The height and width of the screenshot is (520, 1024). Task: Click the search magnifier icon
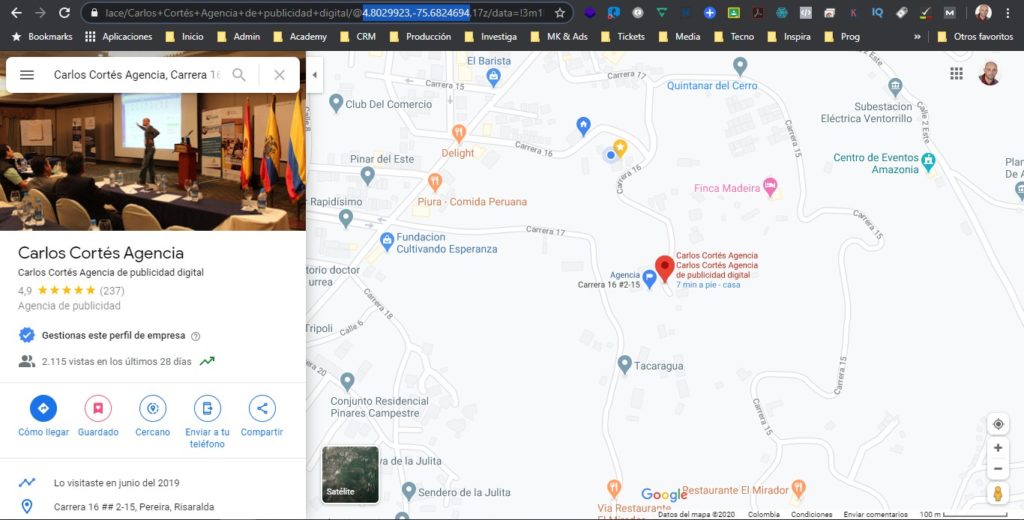click(x=239, y=75)
